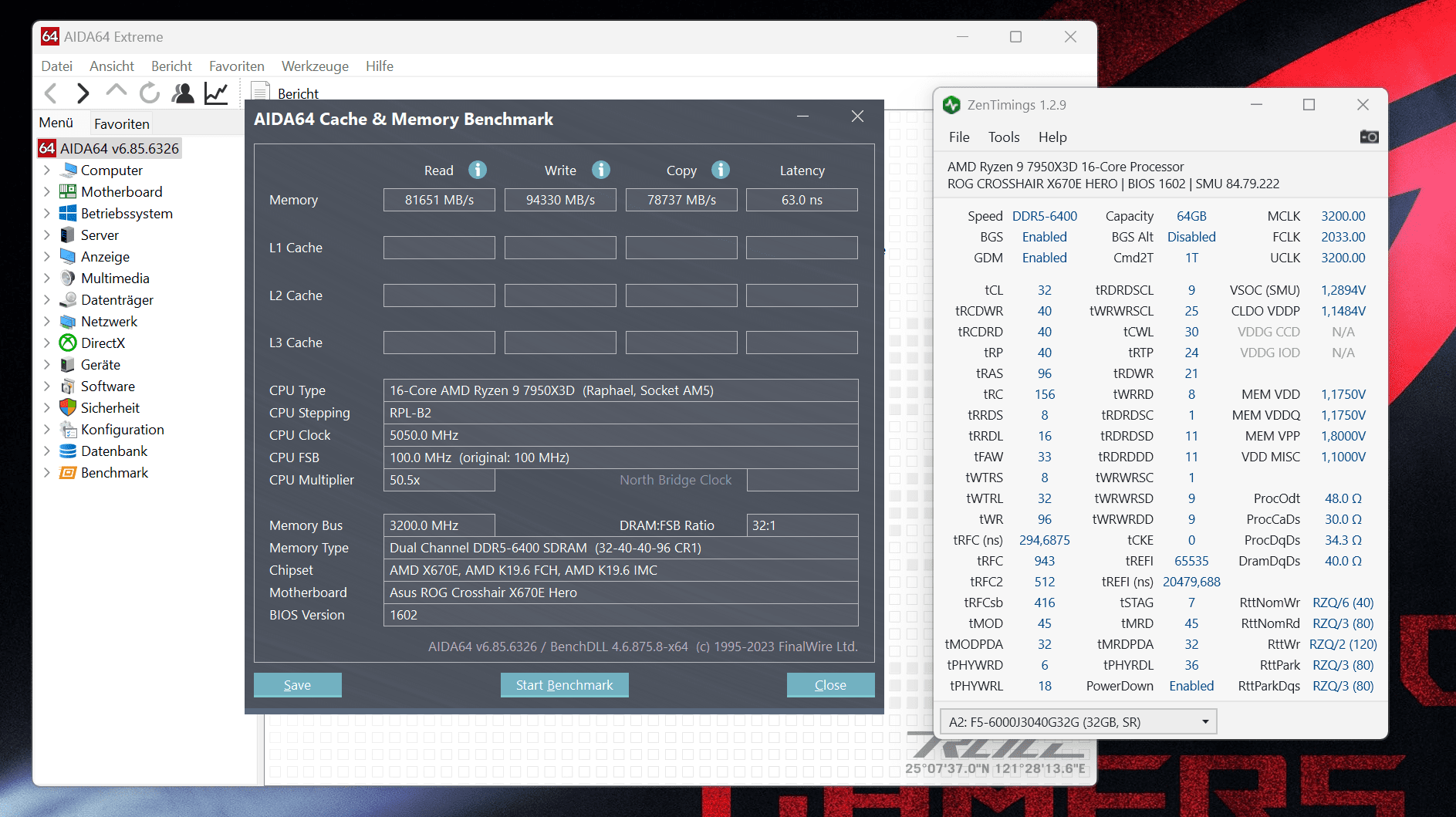Viewport: 1456px width, 817px height.
Task: Expand the Motherboard tree node
Action: (47, 191)
